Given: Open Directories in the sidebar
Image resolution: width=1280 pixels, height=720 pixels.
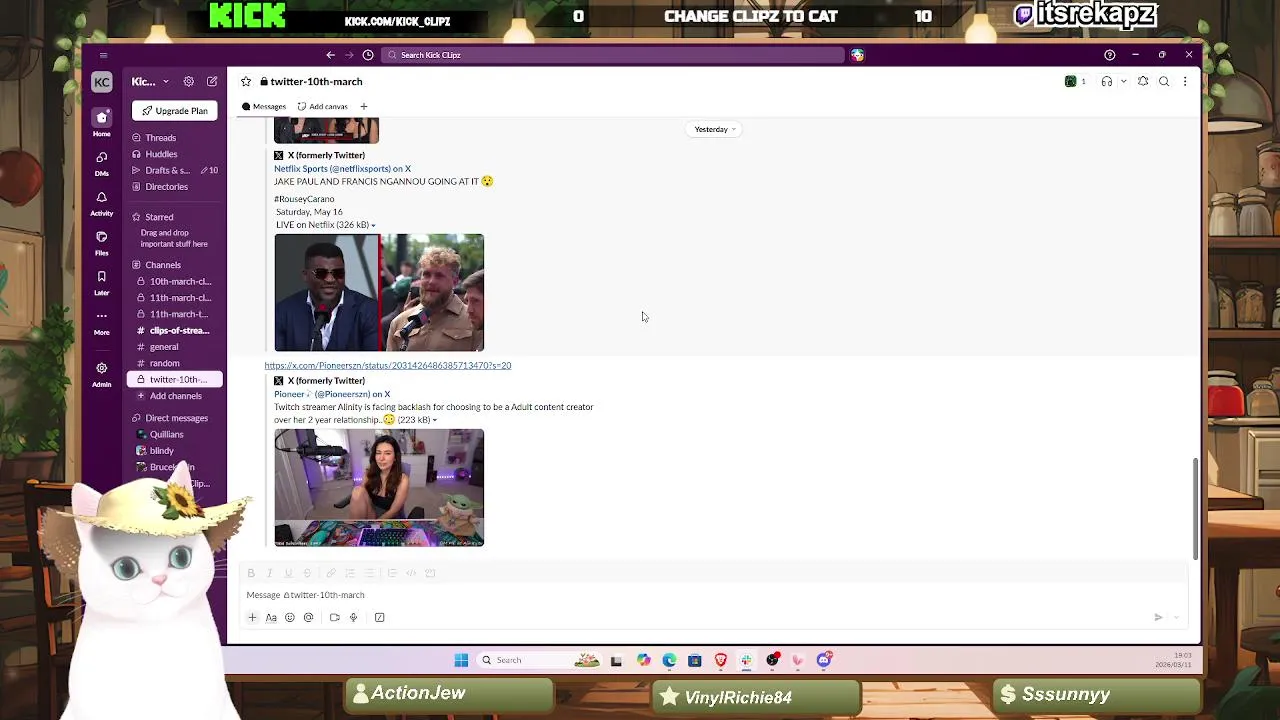Looking at the screenshot, I should coord(166,187).
